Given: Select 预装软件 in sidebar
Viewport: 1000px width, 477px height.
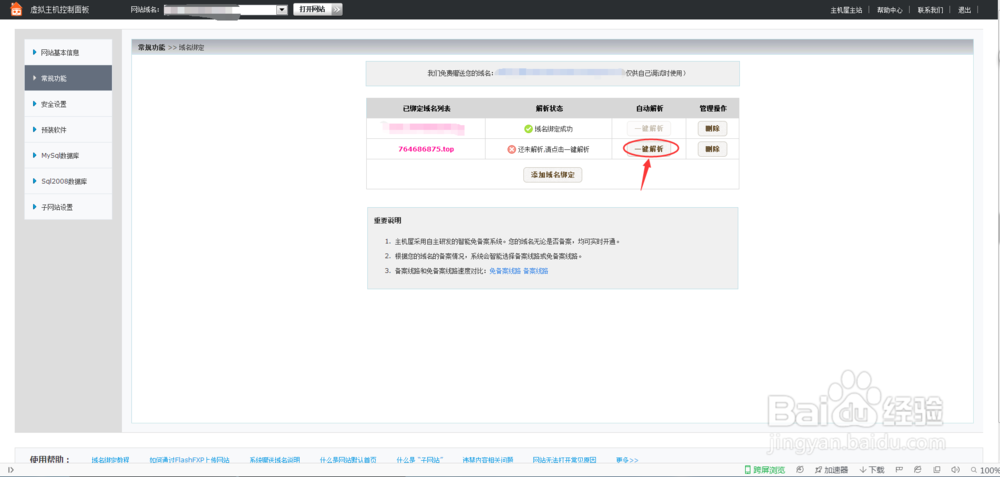Looking at the screenshot, I should (x=68, y=129).
